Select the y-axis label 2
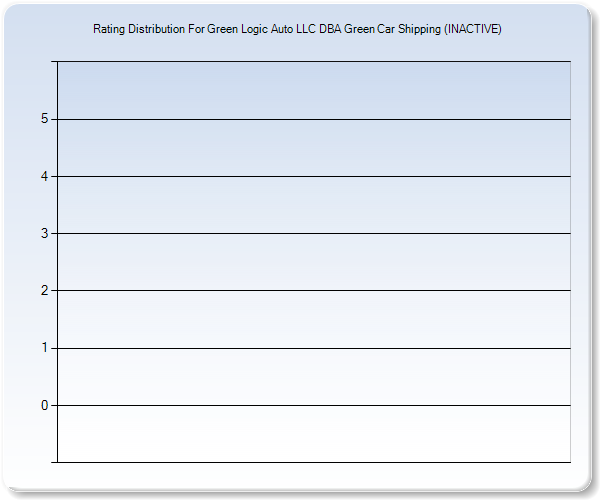600x500 pixels. [44, 291]
